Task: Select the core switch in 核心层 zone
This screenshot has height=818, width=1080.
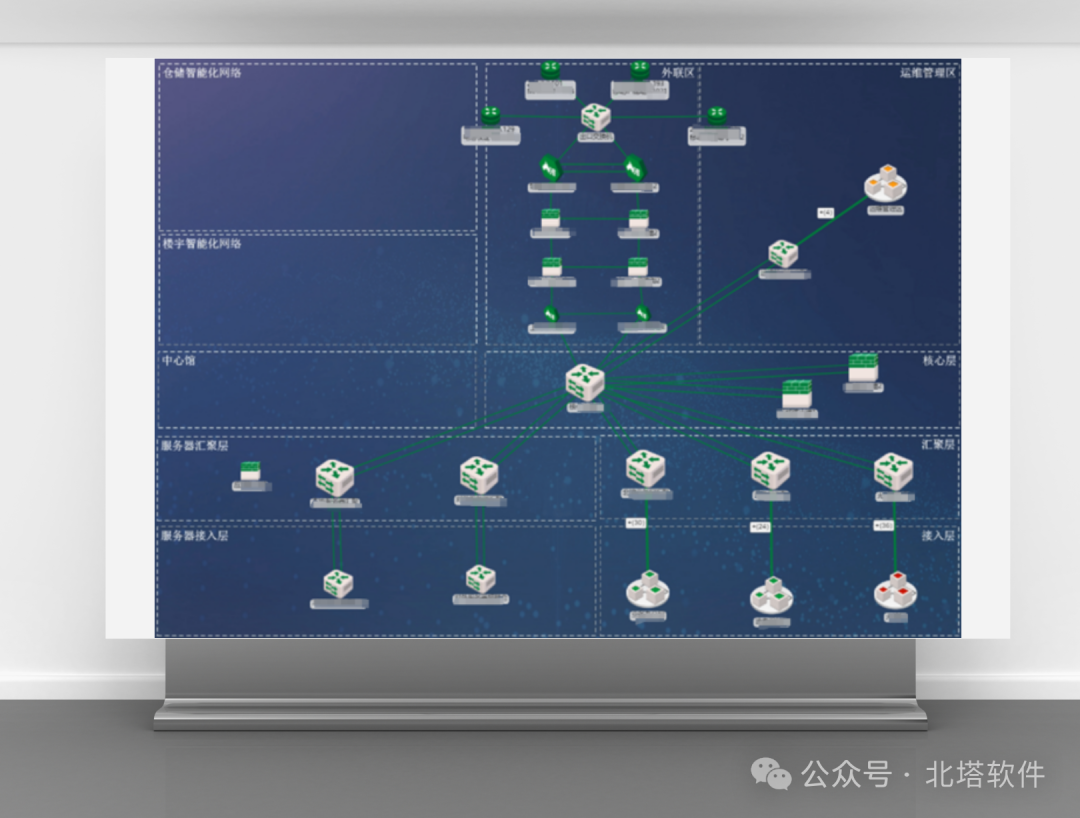Action: [585, 382]
